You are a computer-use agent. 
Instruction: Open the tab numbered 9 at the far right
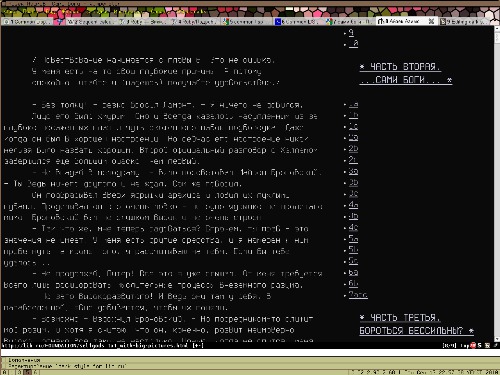[464, 22]
